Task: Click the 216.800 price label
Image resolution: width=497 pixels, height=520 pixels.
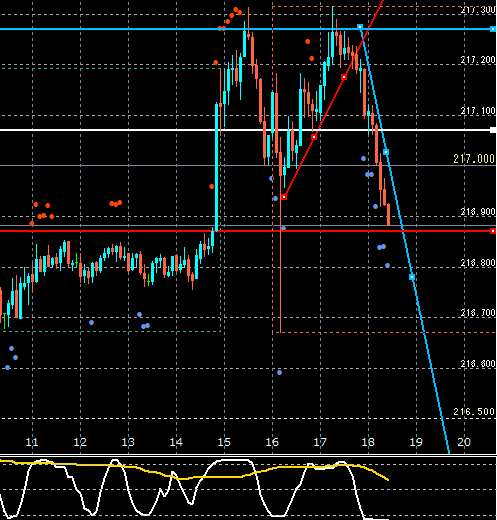Action: pos(478,263)
